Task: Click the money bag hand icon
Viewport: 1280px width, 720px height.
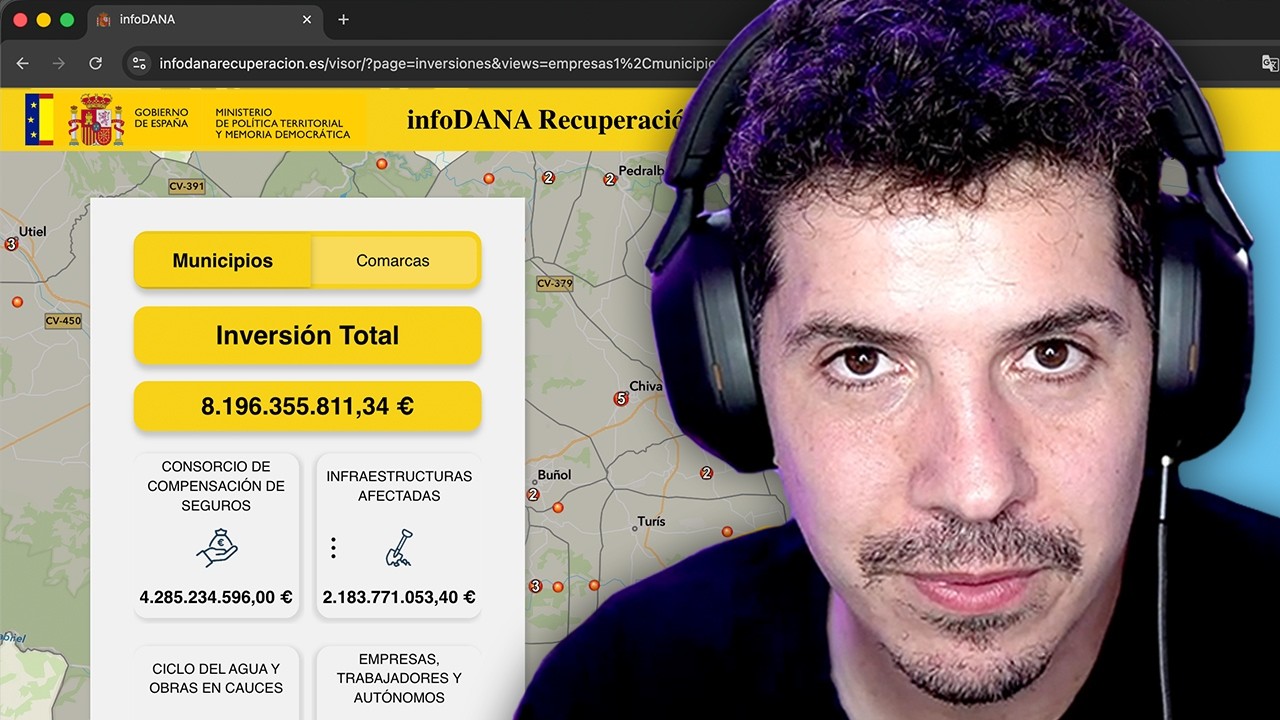Action: 216,547
